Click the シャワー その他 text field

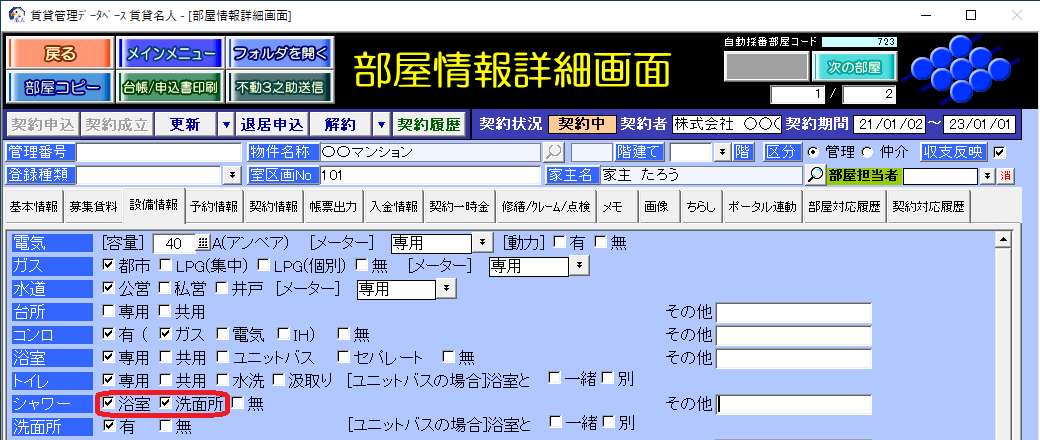[x=794, y=404]
